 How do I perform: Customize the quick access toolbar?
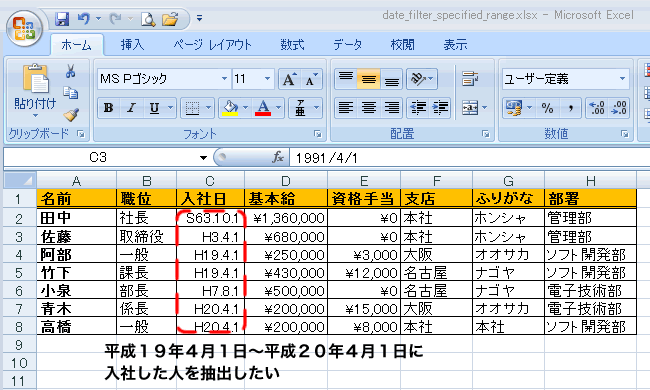(199, 18)
